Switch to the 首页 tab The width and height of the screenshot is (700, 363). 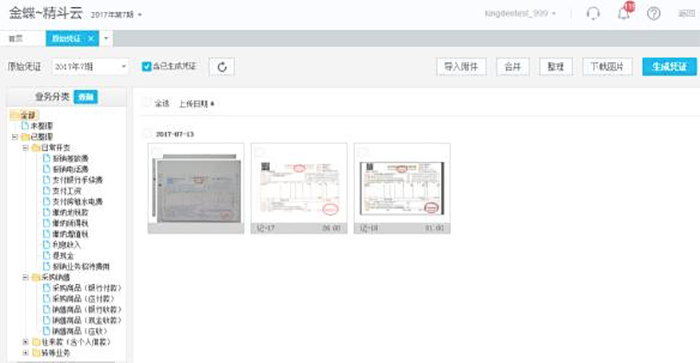pyautogui.click(x=17, y=39)
